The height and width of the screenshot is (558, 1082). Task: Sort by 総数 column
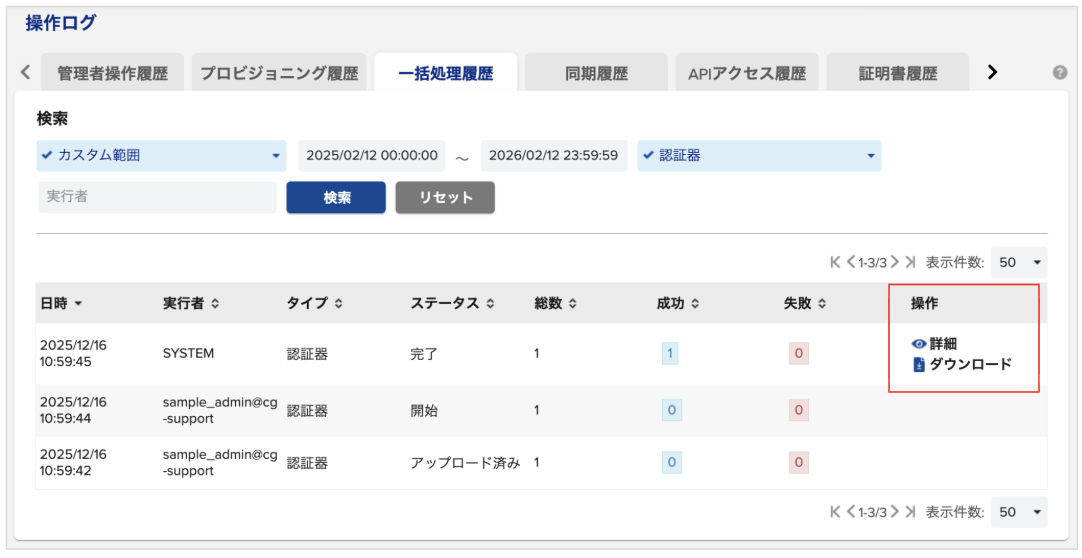[x=555, y=303]
